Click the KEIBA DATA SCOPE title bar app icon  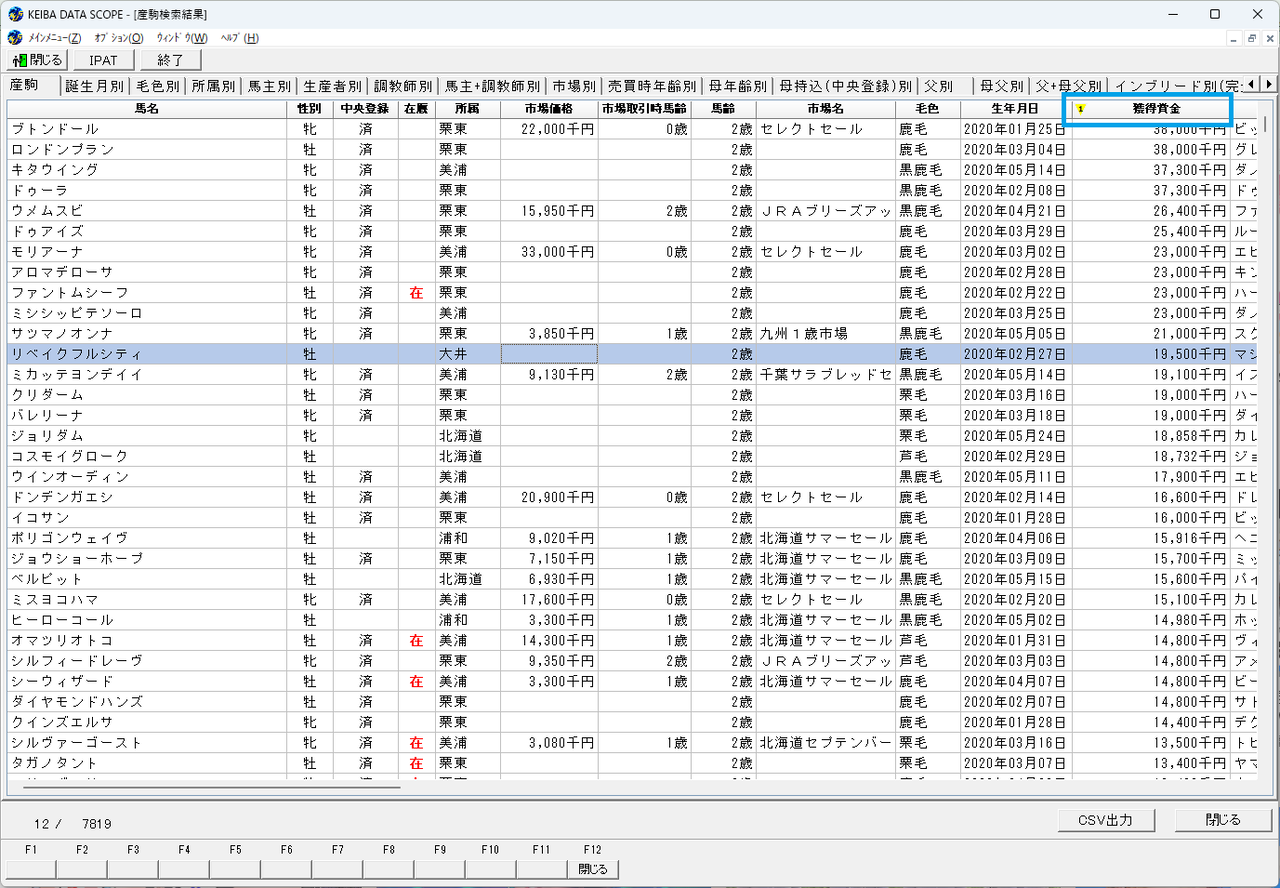[15, 14]
